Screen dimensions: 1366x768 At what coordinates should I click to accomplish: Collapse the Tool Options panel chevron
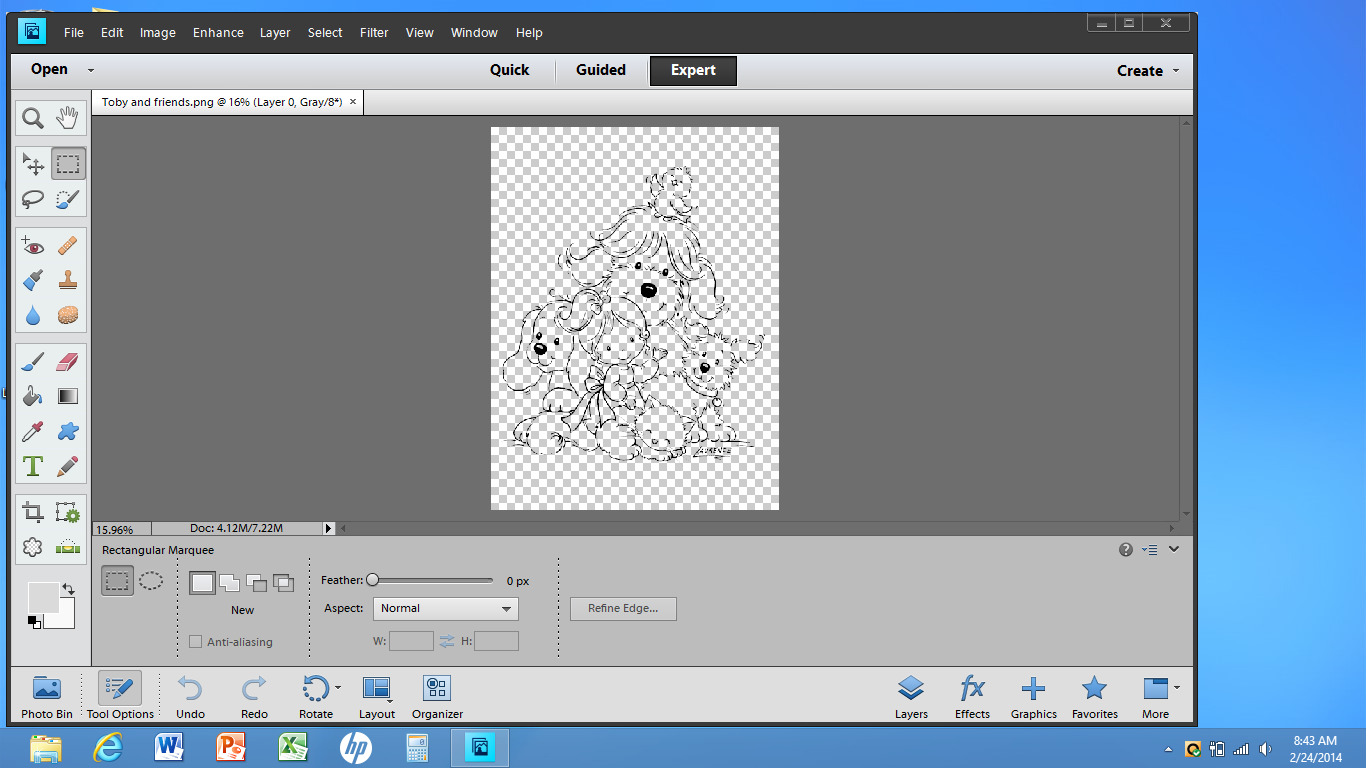pos(1174,549)
